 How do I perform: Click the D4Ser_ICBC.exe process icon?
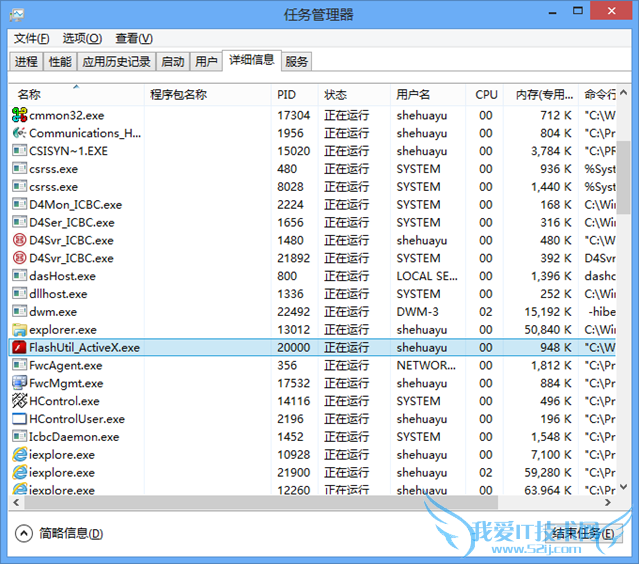(19, 223)
